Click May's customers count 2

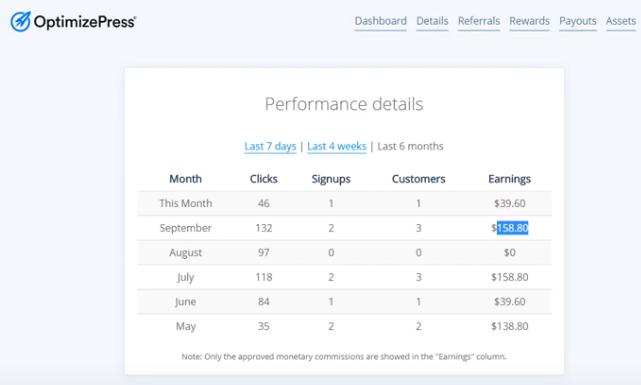(418, 326)
